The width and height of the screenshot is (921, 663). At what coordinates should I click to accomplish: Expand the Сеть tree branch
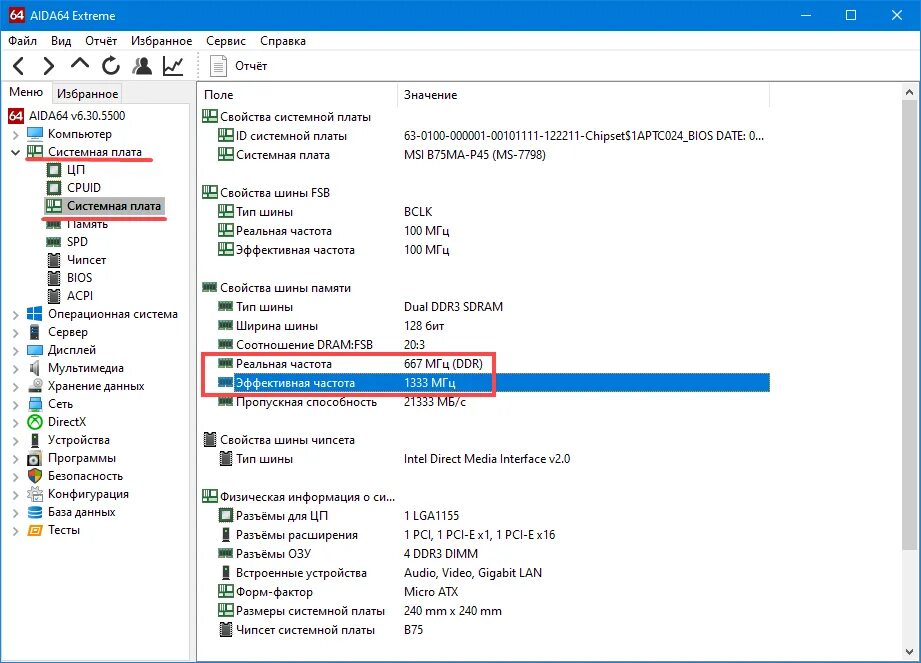tap(16, 405)
